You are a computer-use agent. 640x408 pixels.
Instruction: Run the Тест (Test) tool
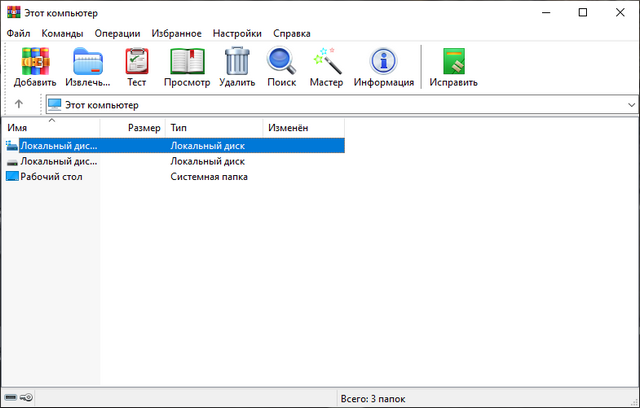click(136, 62)
